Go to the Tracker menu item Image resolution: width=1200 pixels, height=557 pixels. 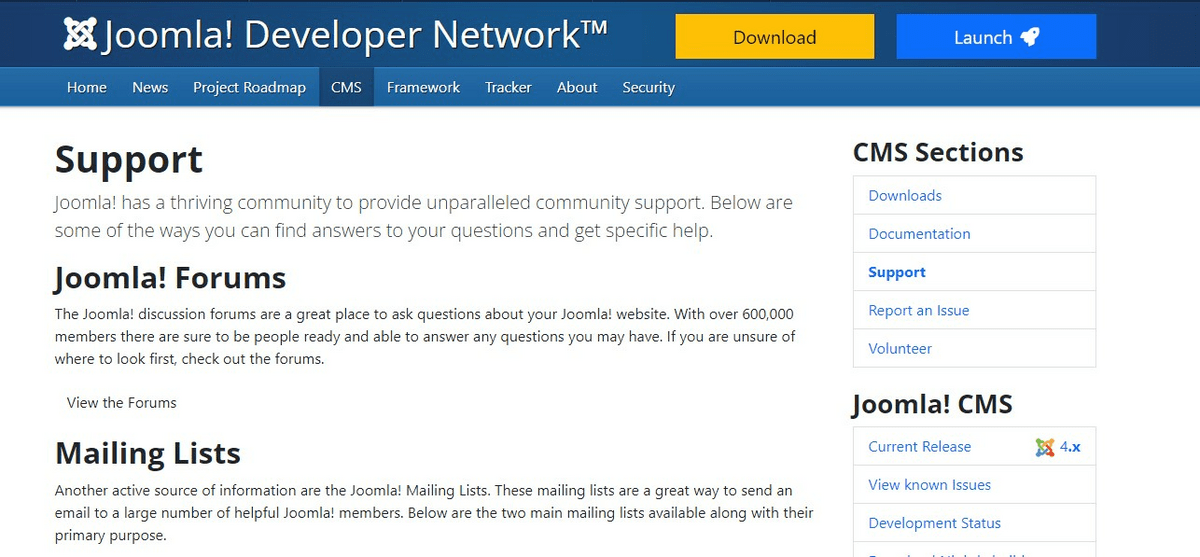508,87
